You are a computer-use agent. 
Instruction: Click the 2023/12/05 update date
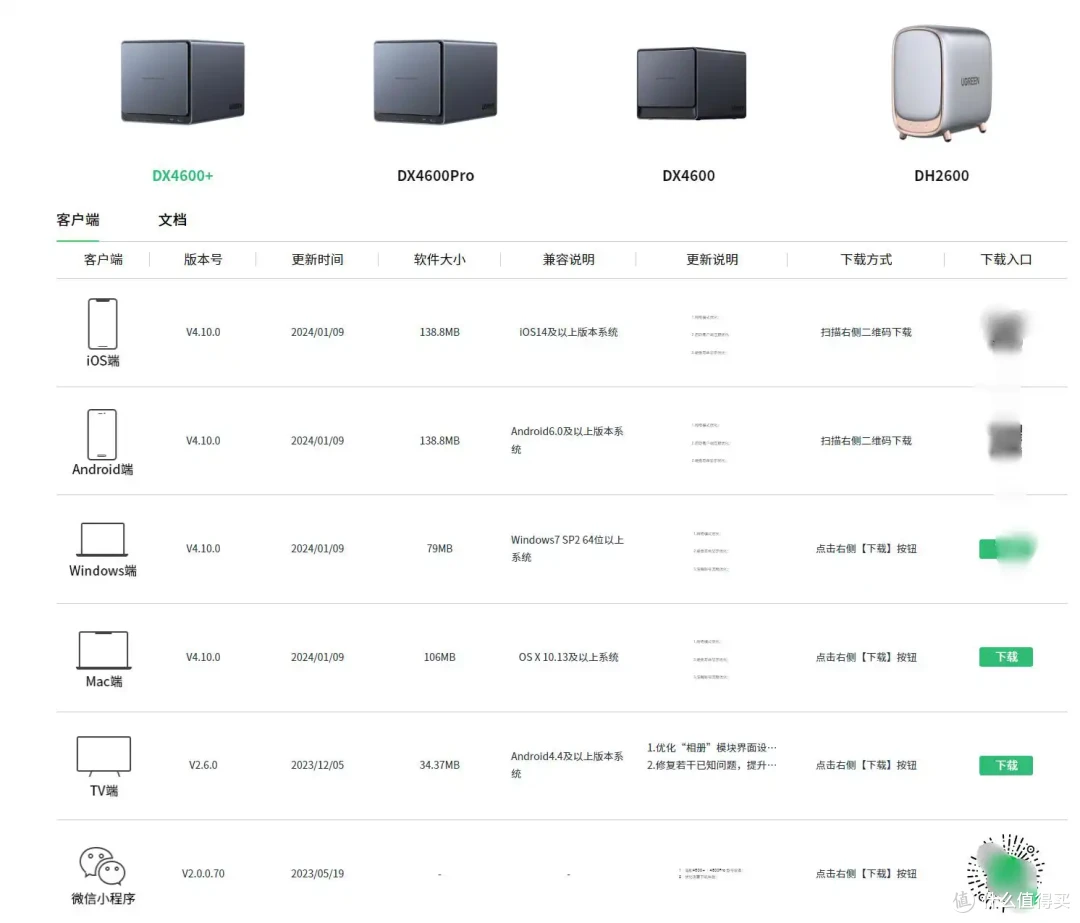coord(318,765)
